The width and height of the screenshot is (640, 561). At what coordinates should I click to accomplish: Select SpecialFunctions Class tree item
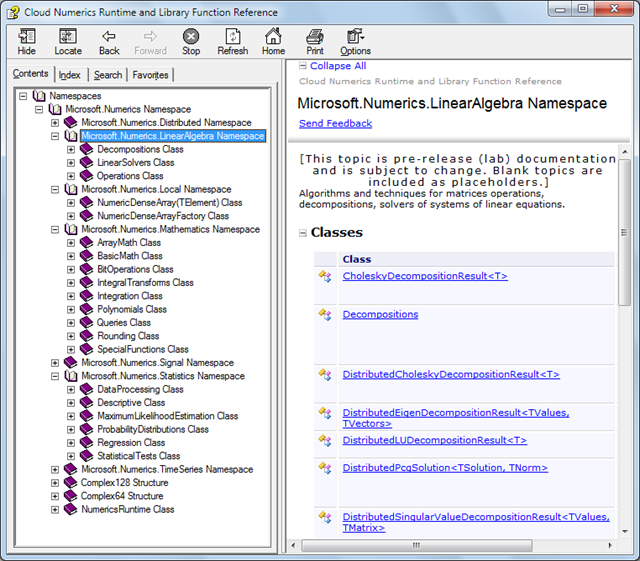[143, 349]
